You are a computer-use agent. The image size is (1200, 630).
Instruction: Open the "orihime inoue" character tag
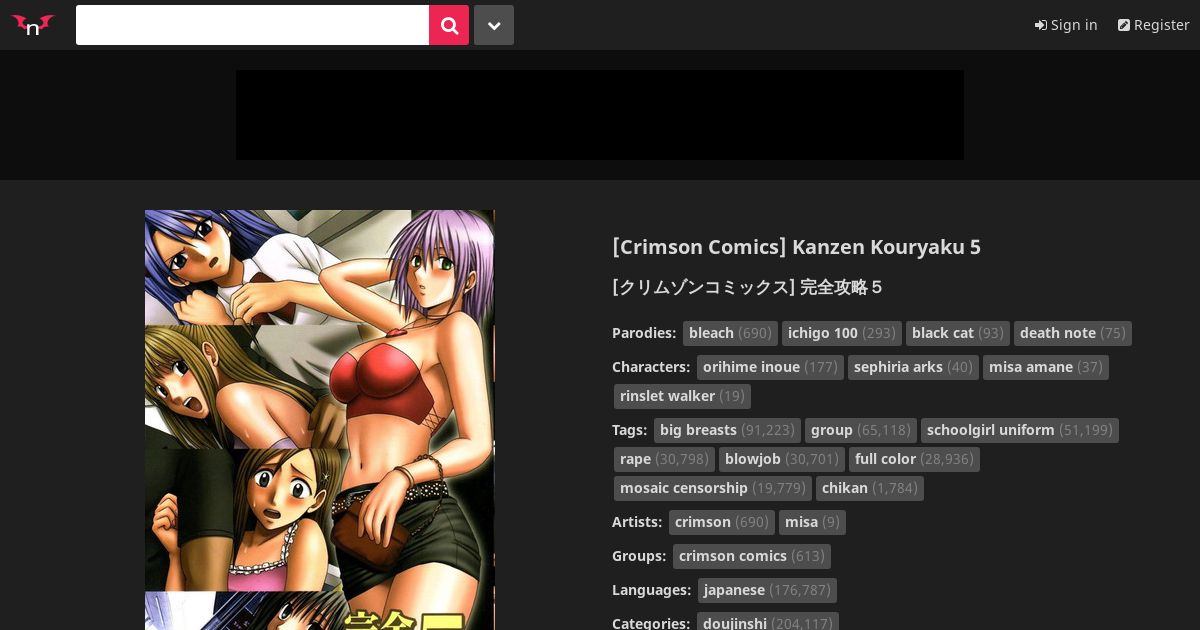coord(770,367)
